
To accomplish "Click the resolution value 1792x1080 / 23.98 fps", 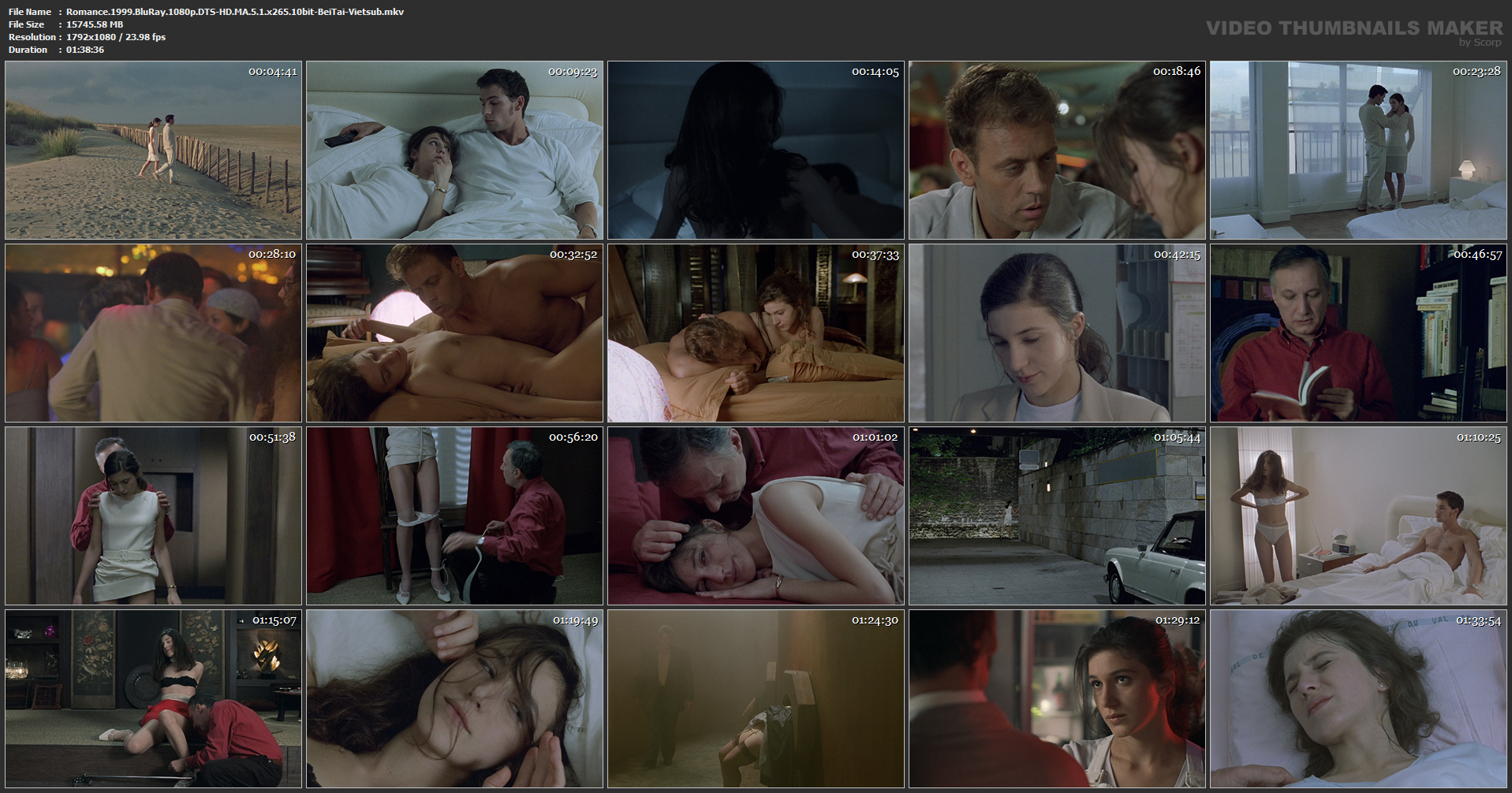I will point(116,37).
